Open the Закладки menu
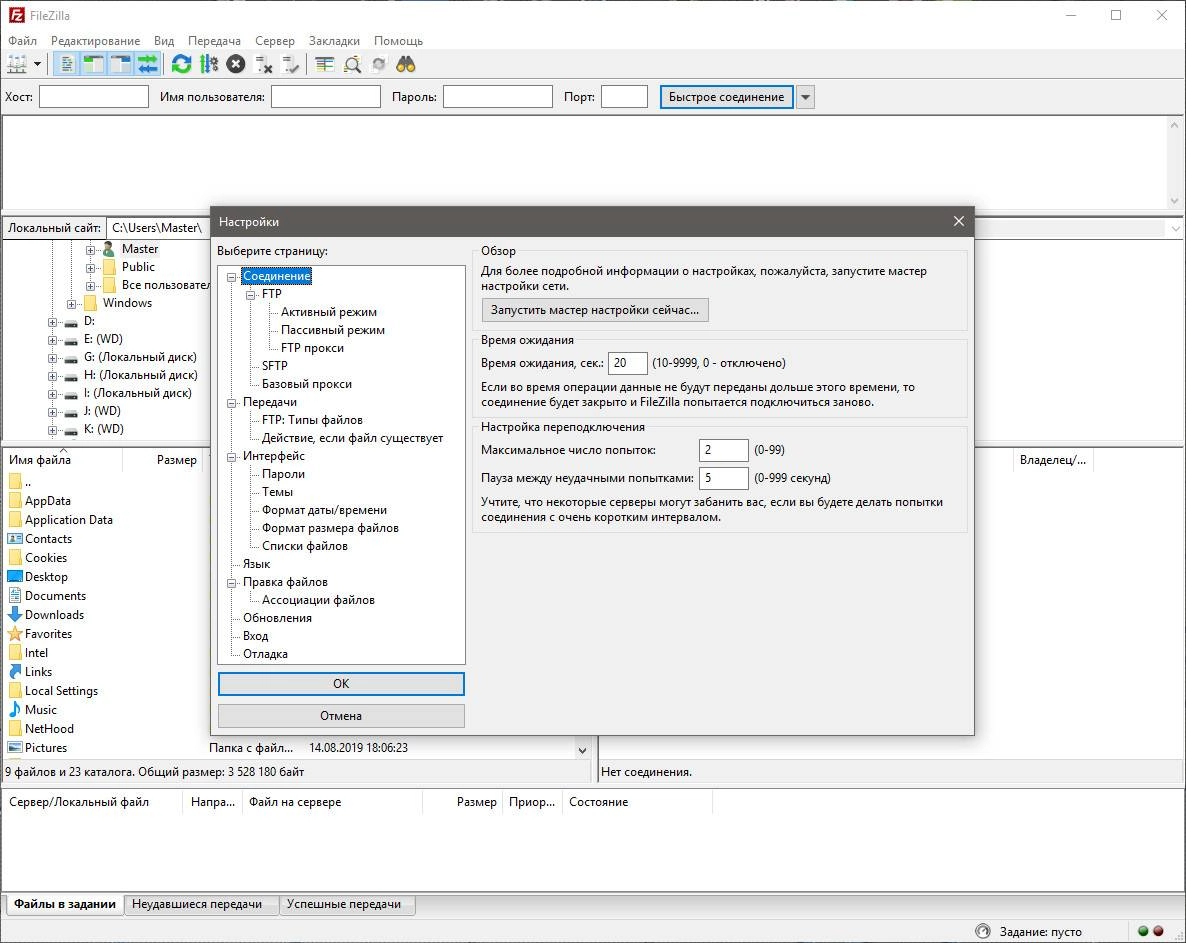1186x943 pixels. click(x=334, y=41)
